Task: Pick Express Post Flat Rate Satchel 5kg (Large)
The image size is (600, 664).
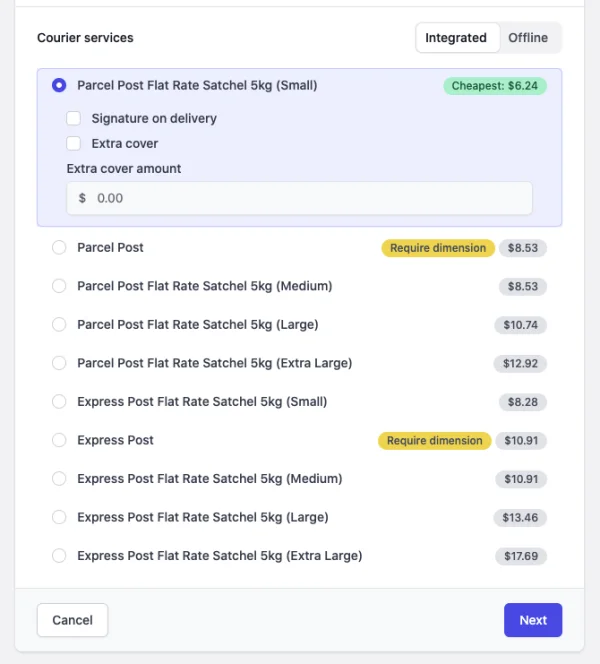Action: pos(59,517)
